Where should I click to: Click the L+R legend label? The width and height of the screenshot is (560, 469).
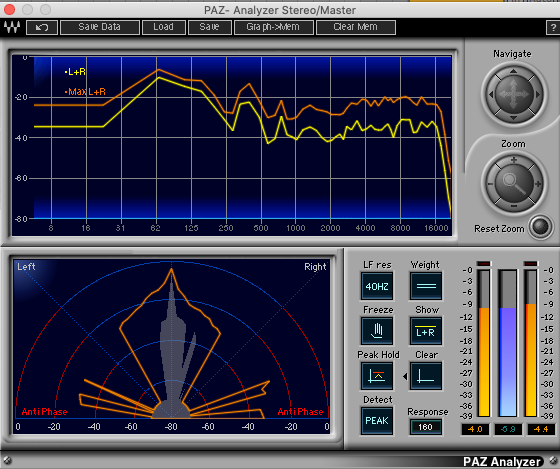pyautogui.click(x=75, y=72)
